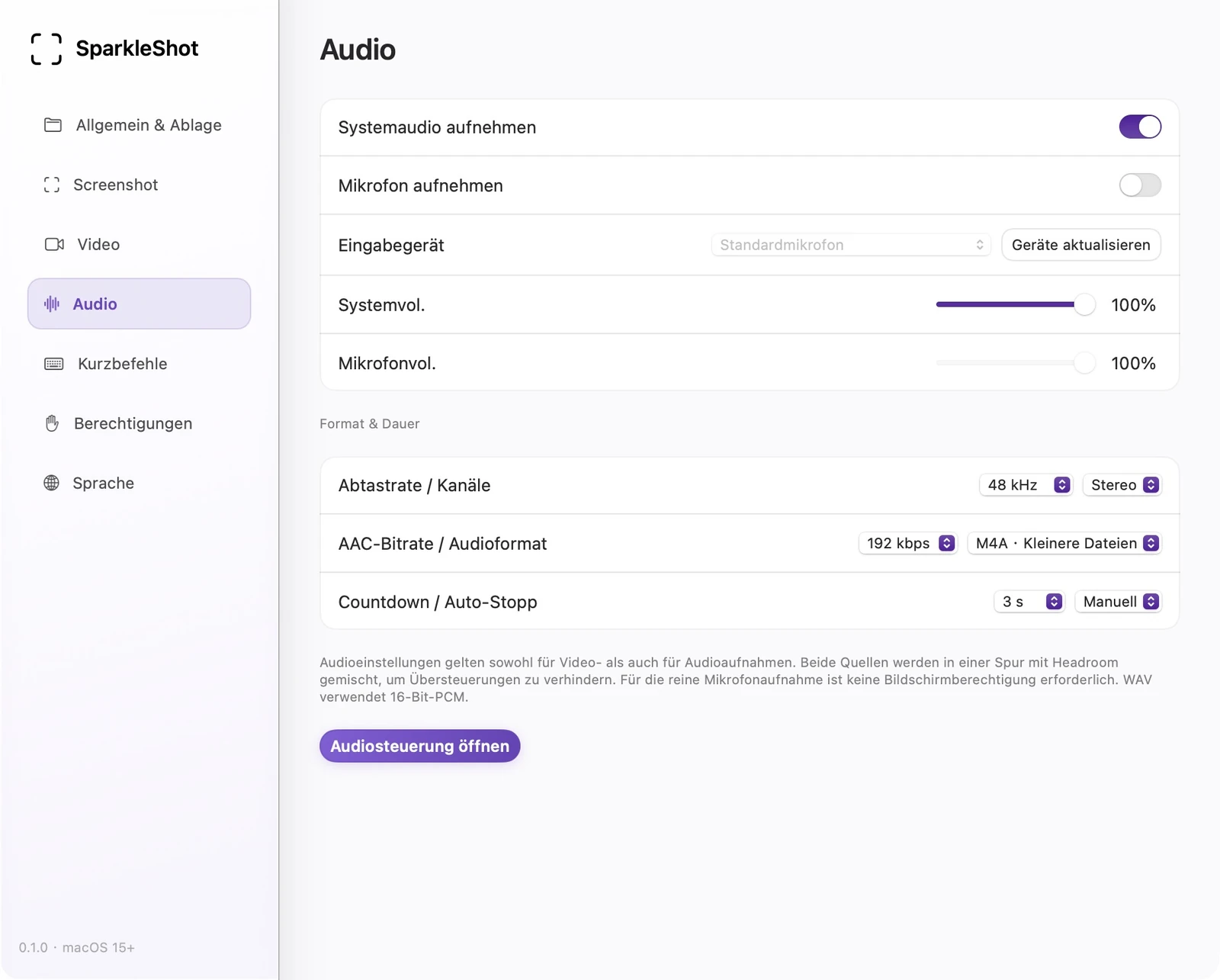Open the 48 kHz sample rate dropdown

[1026, 485]
